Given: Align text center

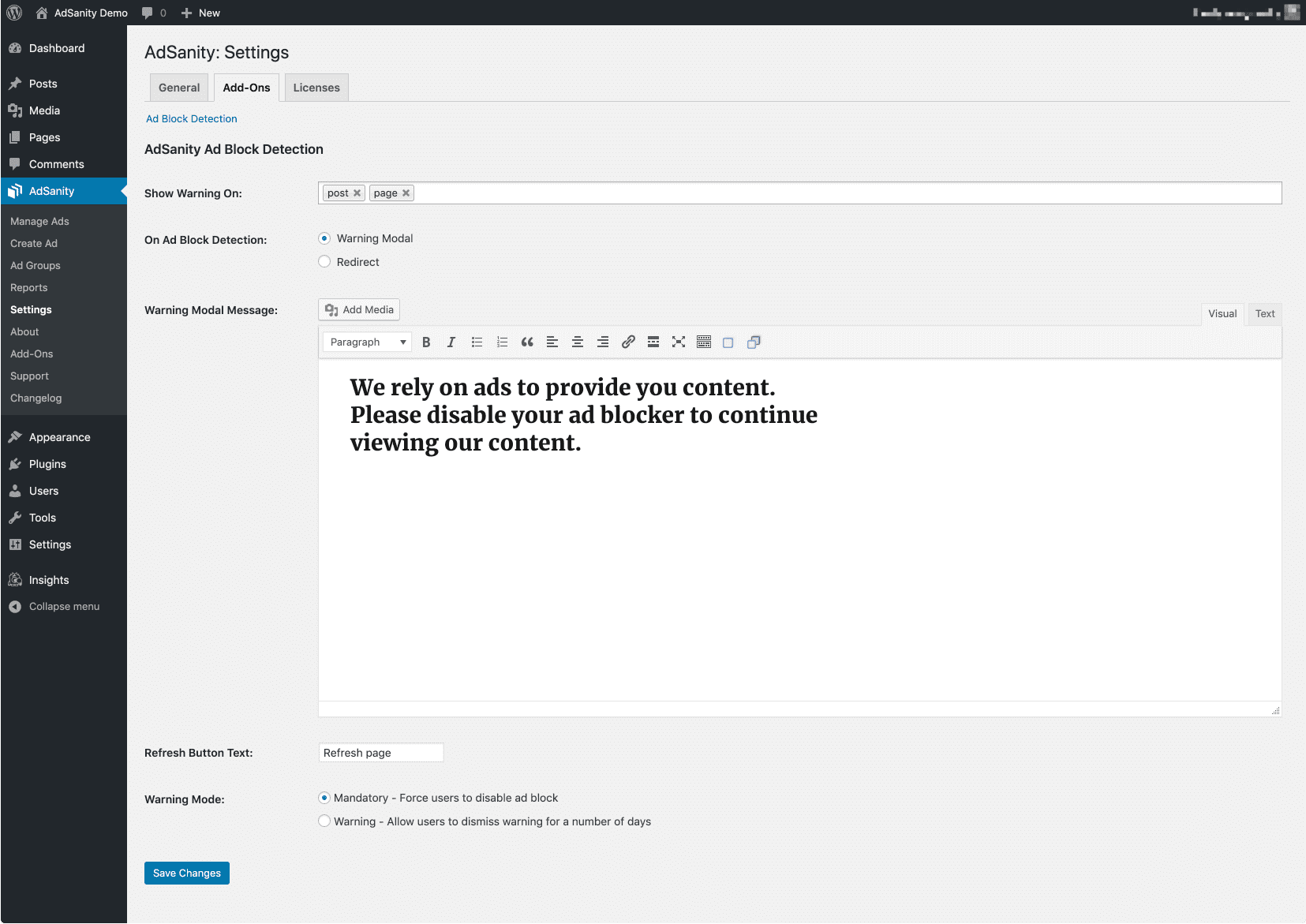Looking at the screenshot, I should coord(578,342).
